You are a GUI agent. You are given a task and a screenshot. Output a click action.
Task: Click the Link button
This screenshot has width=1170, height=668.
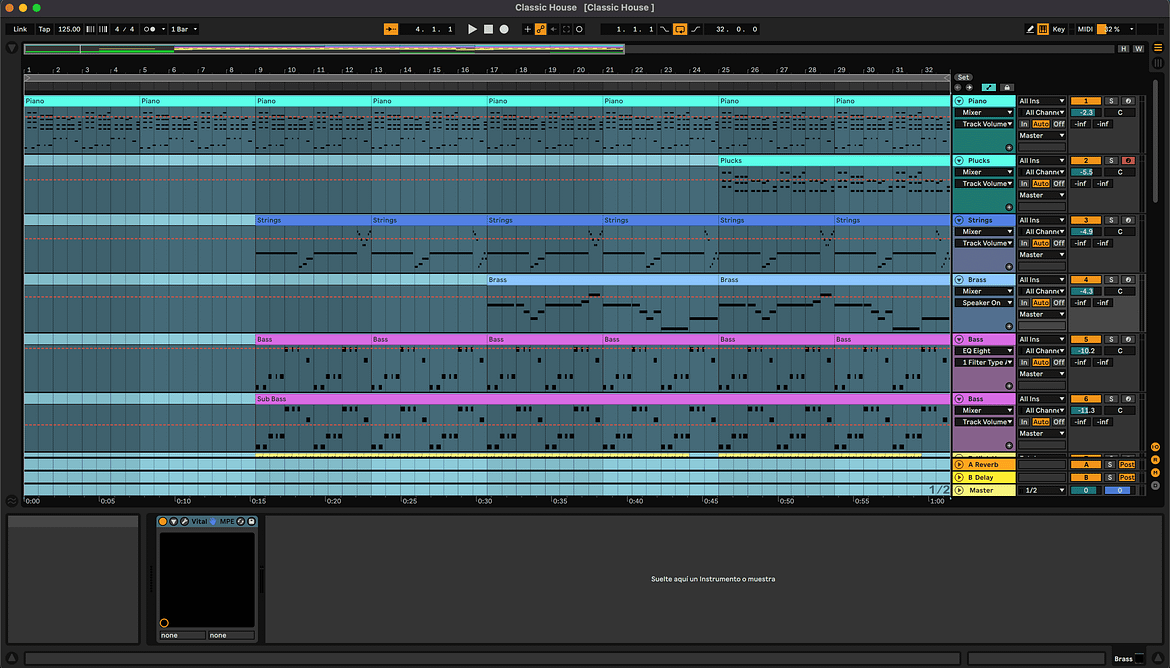click(20, 29)
